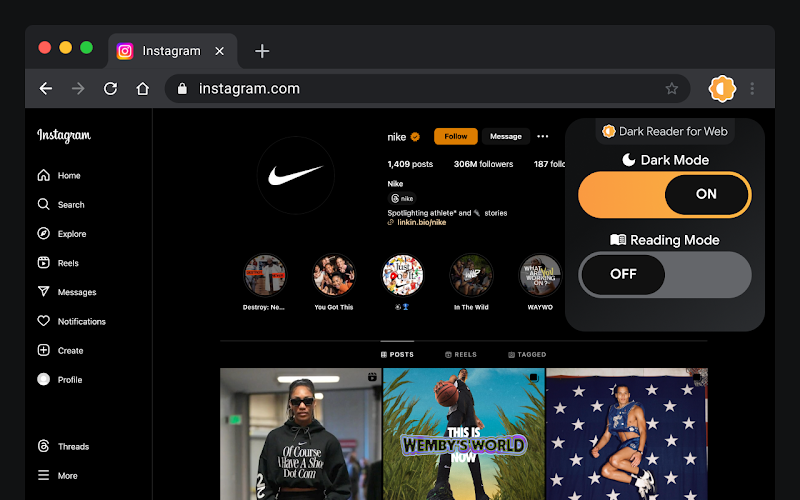Open Reels in the sidebar
The image size is (800, 500).
(58, 263)
